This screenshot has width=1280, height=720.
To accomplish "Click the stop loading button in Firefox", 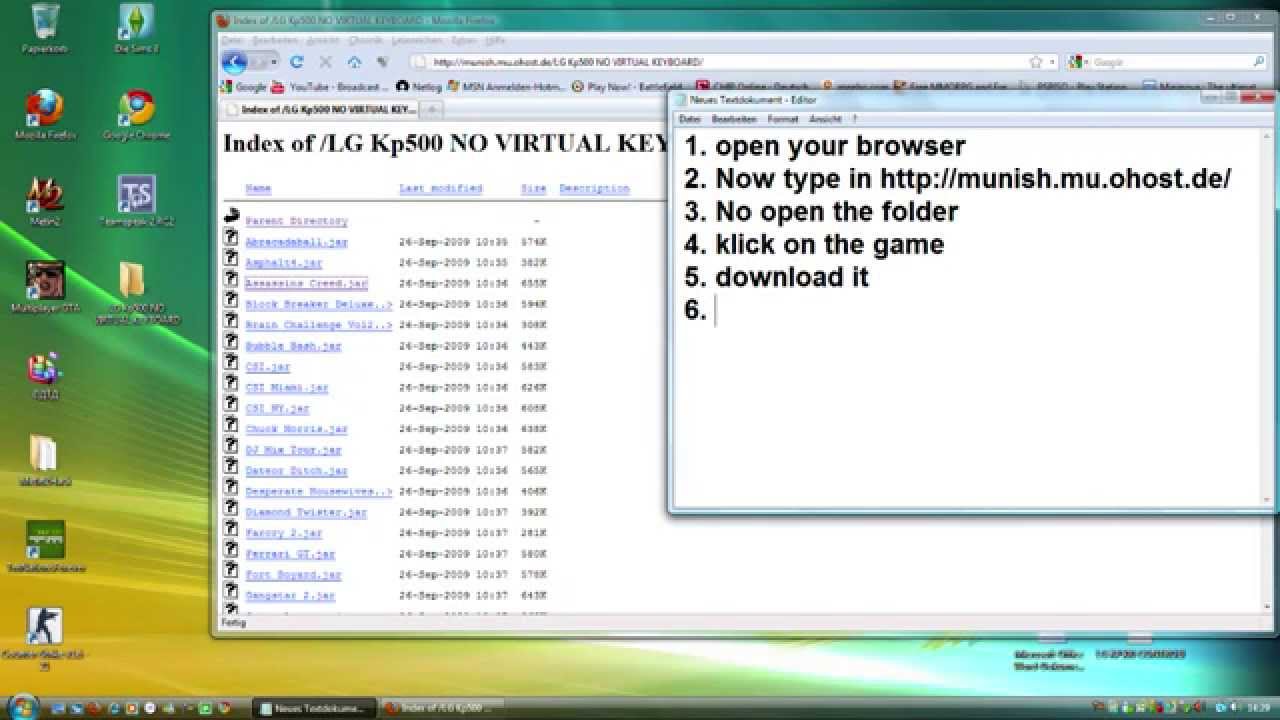I will (x=325, y=62).
